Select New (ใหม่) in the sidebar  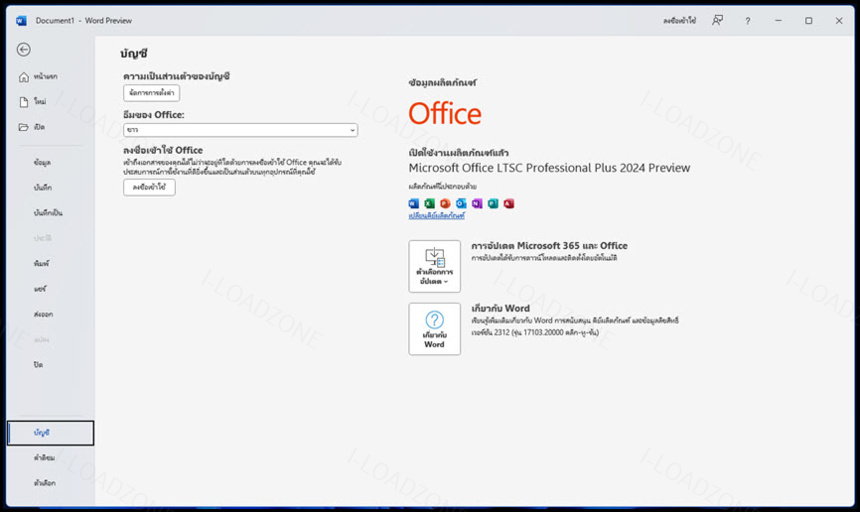coord(40,102)
